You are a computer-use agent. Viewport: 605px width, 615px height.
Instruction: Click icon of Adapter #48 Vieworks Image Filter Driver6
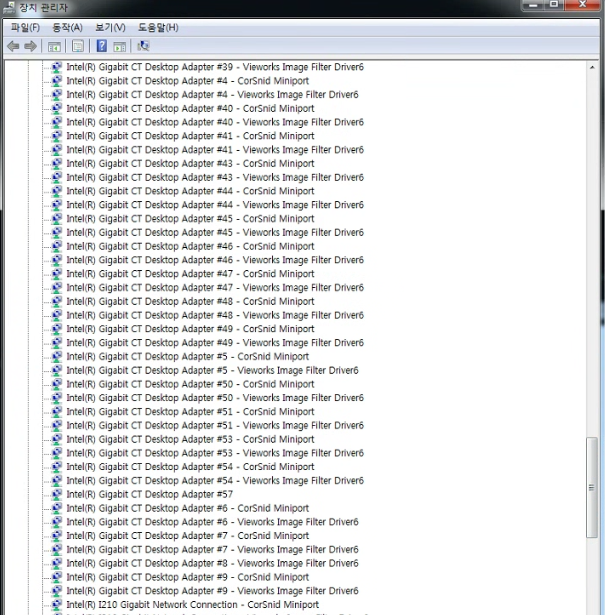(57, 315)
